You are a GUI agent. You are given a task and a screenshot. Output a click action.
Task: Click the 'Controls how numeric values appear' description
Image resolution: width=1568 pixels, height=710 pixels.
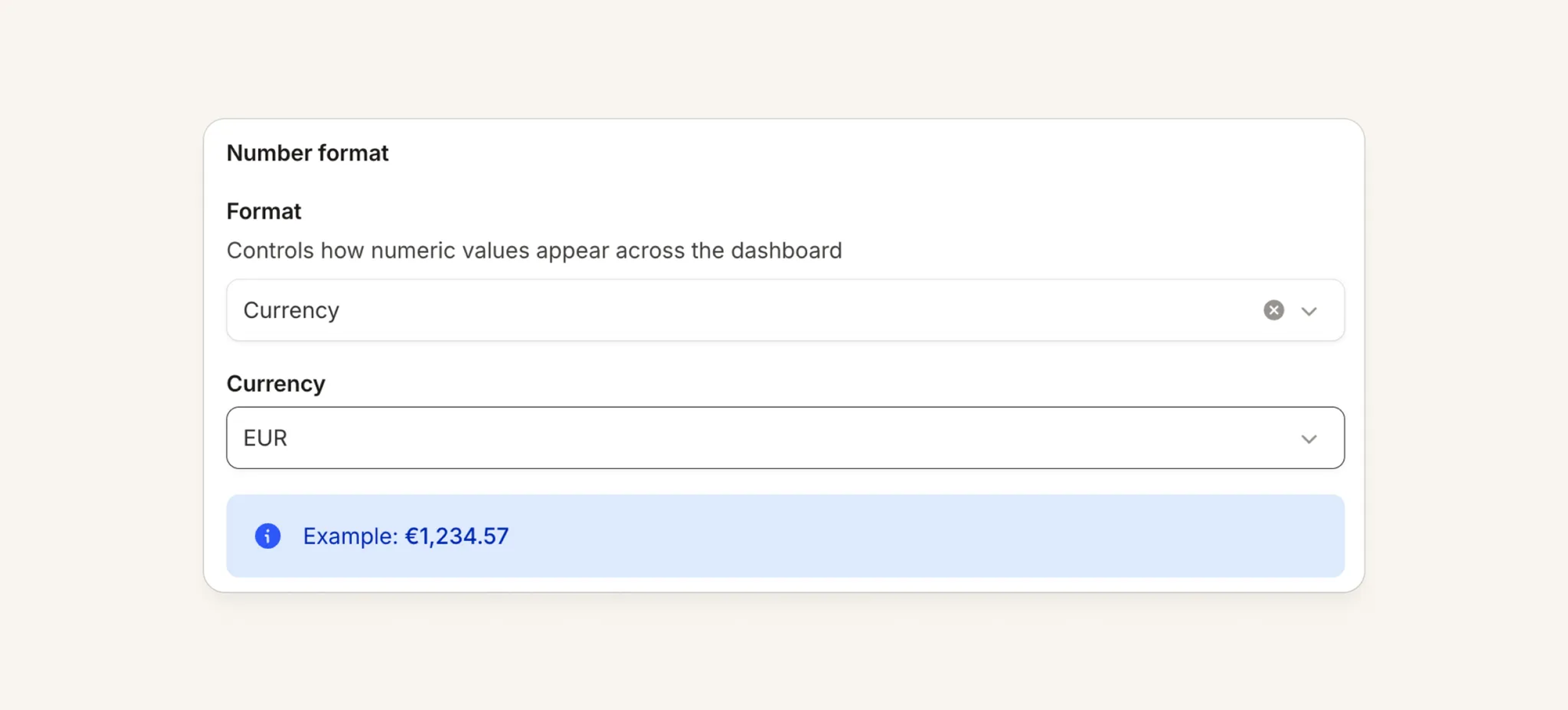pos(534,250)
